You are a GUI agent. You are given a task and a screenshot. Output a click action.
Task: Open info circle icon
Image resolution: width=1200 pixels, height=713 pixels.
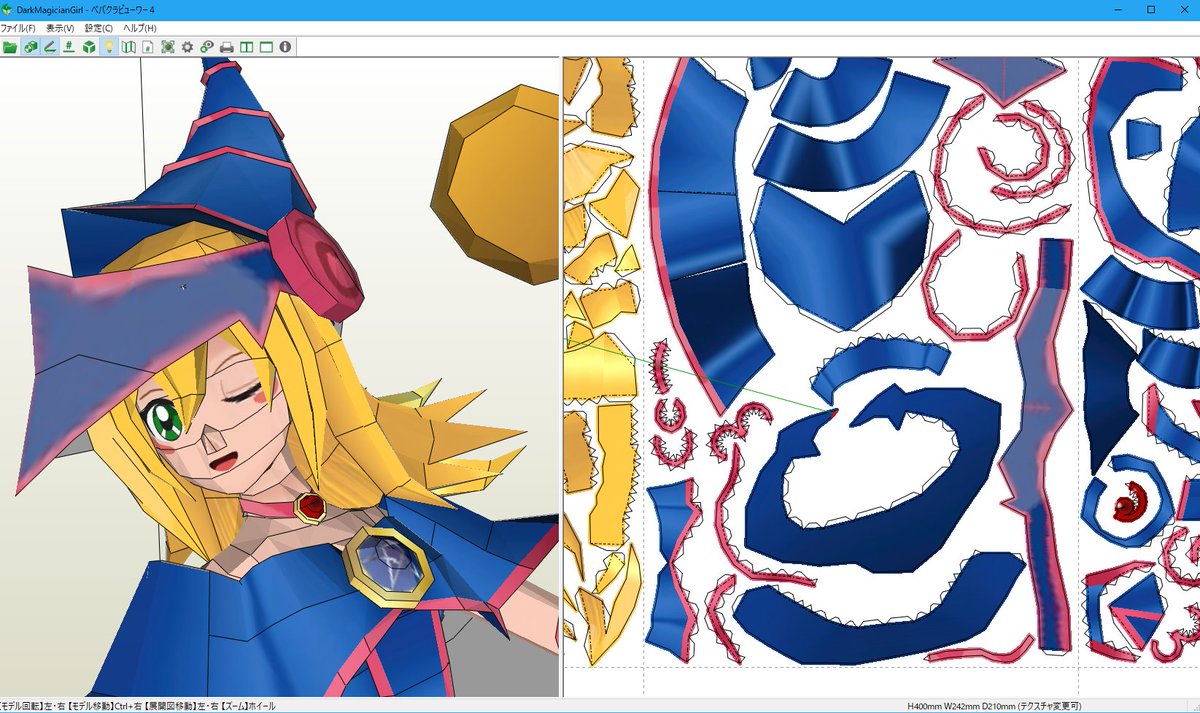(286, 47)
